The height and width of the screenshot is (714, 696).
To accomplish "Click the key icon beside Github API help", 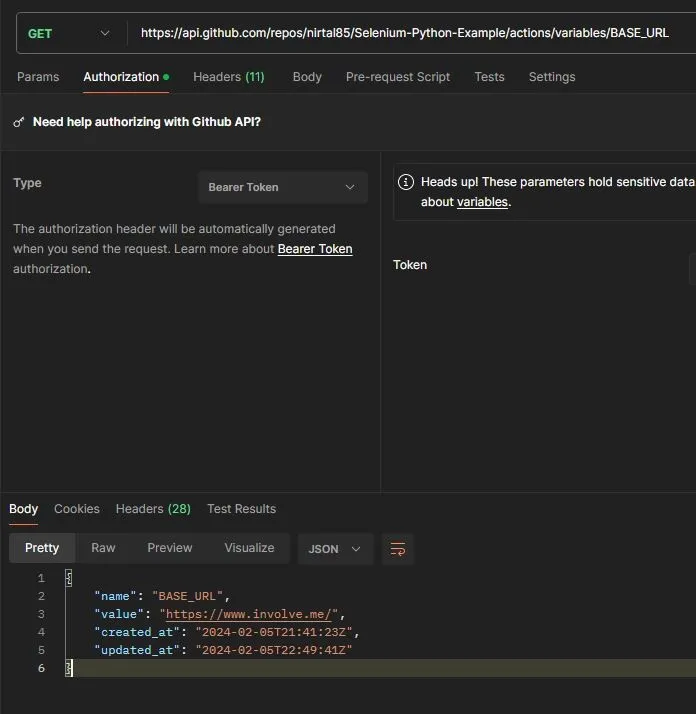I will click(x=19, y=122).
